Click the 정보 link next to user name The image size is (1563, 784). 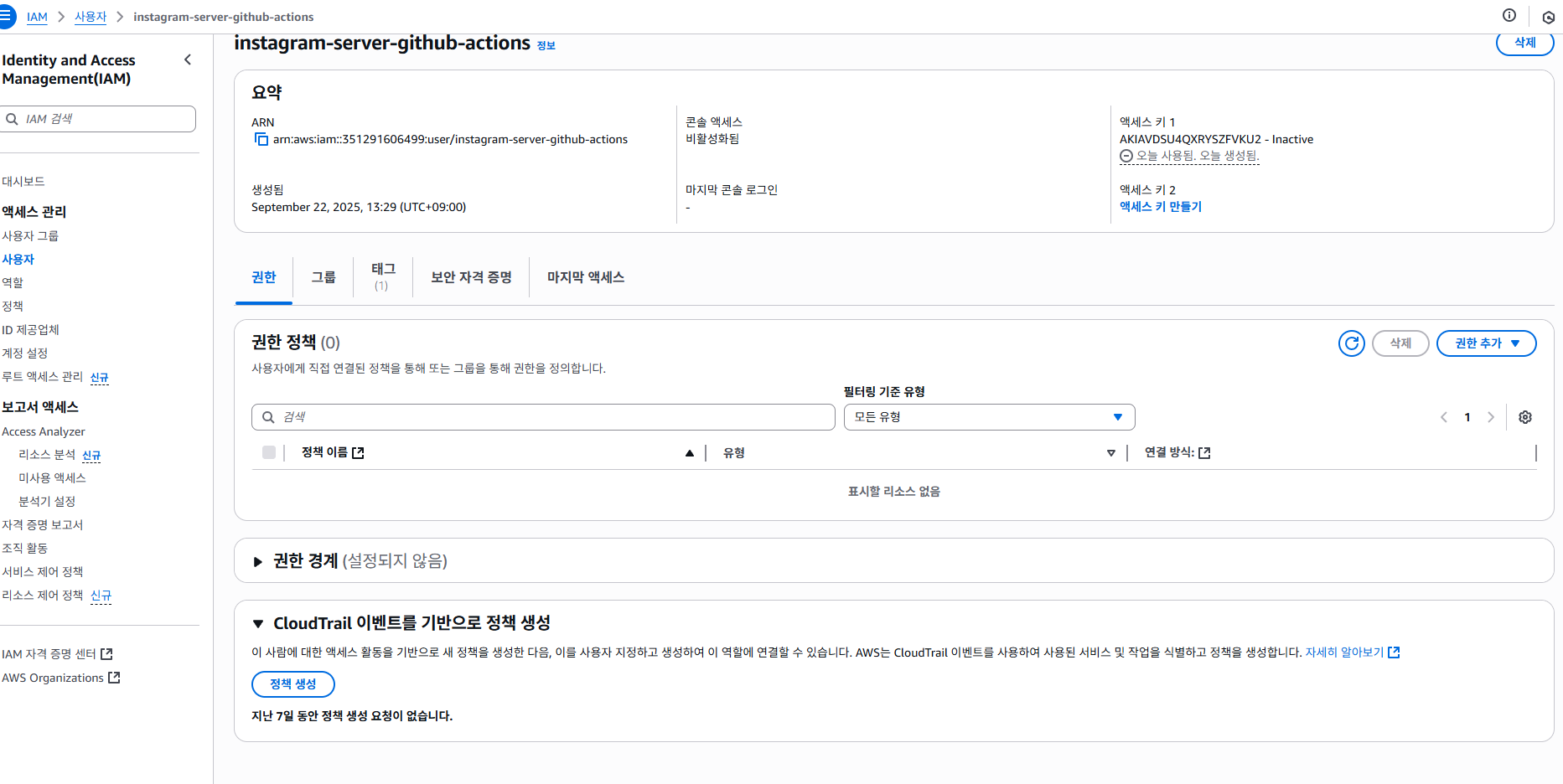tap(546, 46)
